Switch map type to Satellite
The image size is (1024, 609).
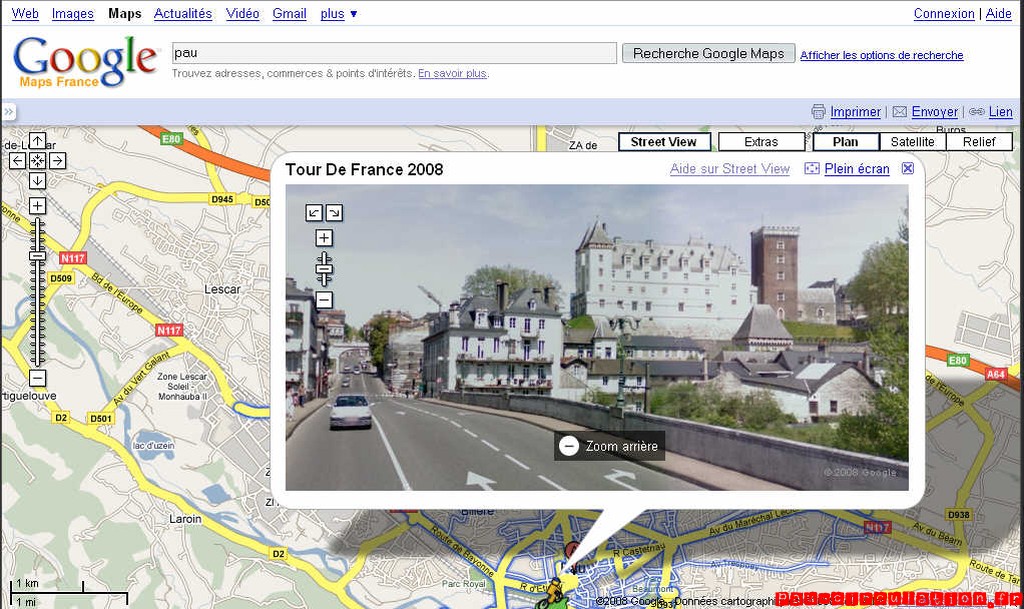[912, 142]
